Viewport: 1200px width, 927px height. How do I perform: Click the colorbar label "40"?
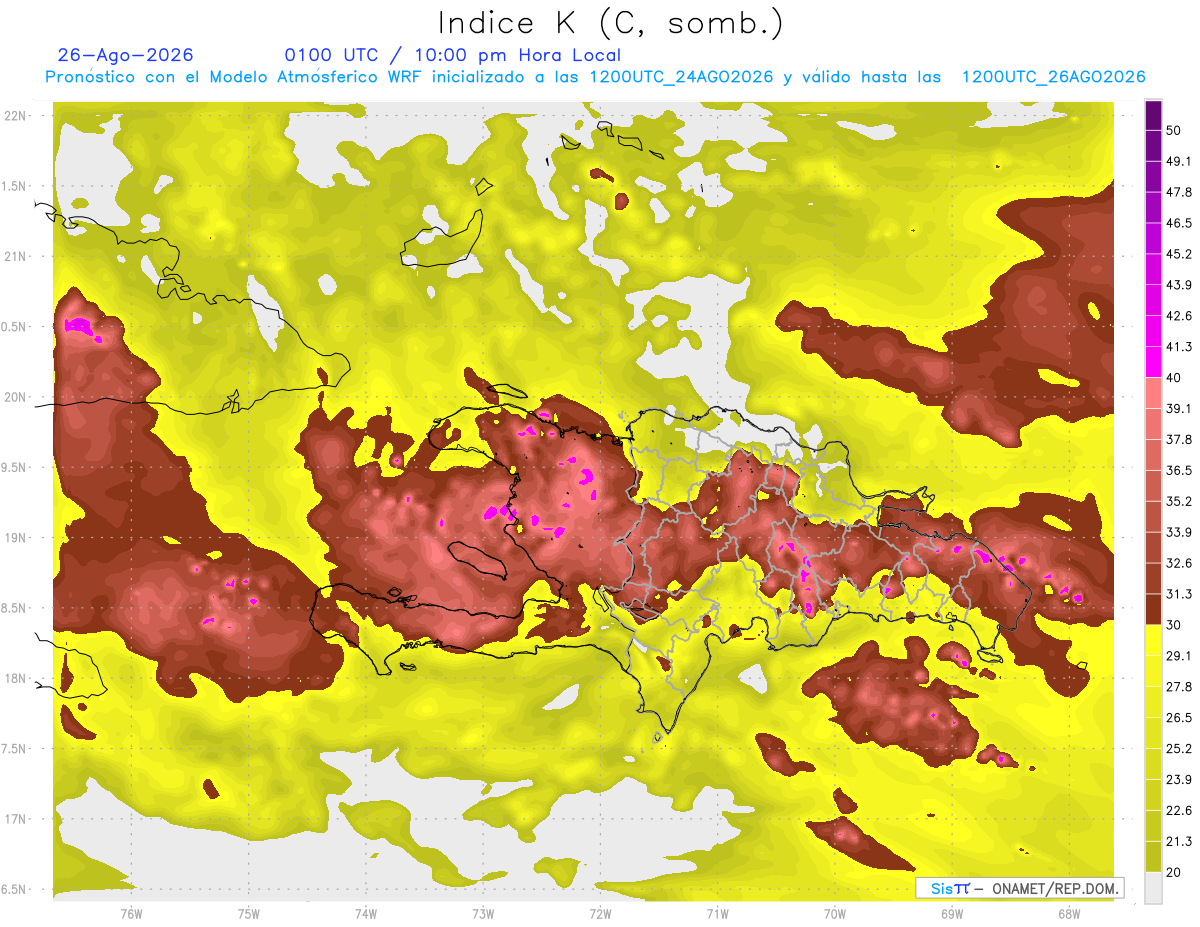(1174, 378)
